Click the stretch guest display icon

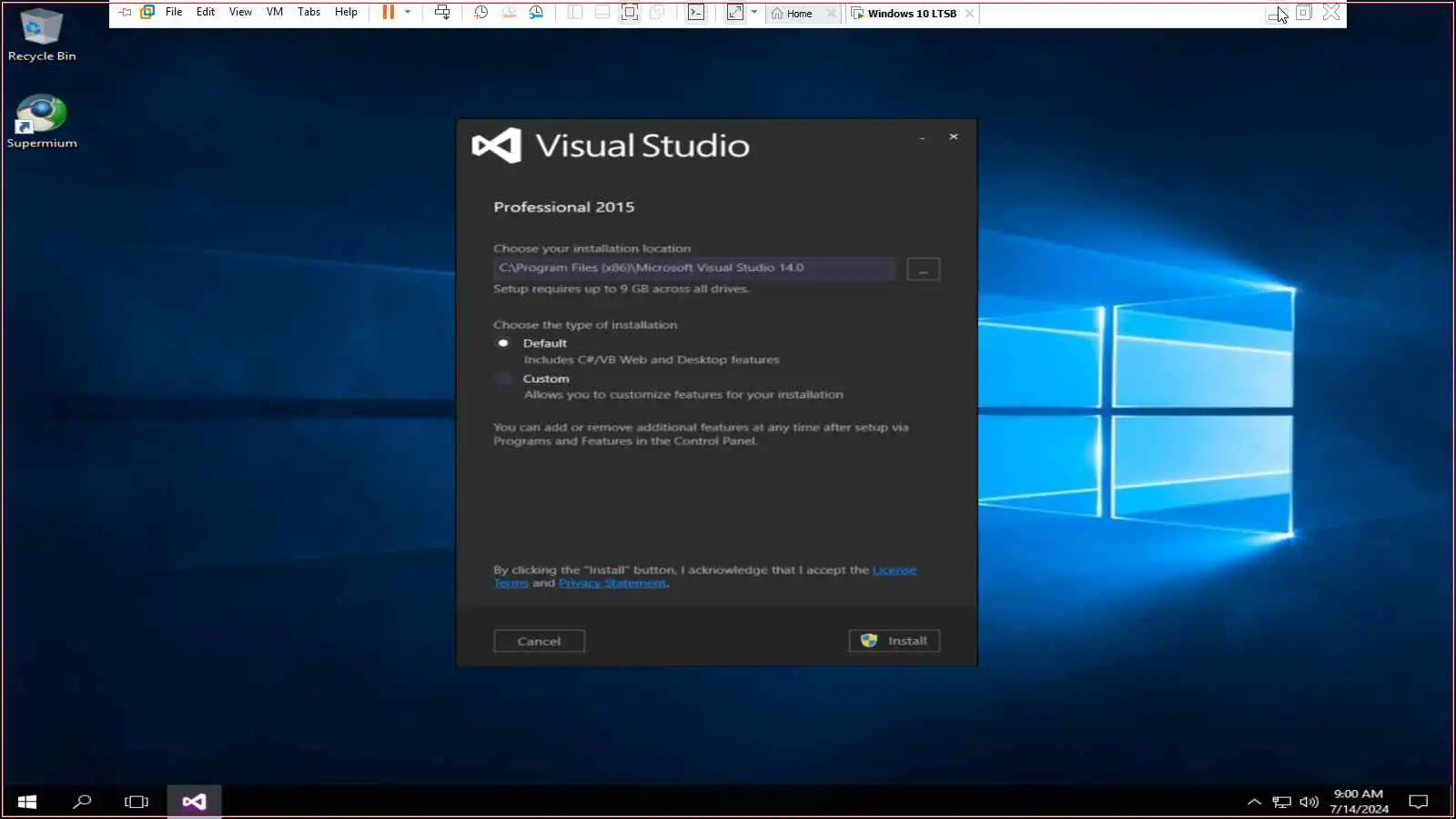point(735,13)
